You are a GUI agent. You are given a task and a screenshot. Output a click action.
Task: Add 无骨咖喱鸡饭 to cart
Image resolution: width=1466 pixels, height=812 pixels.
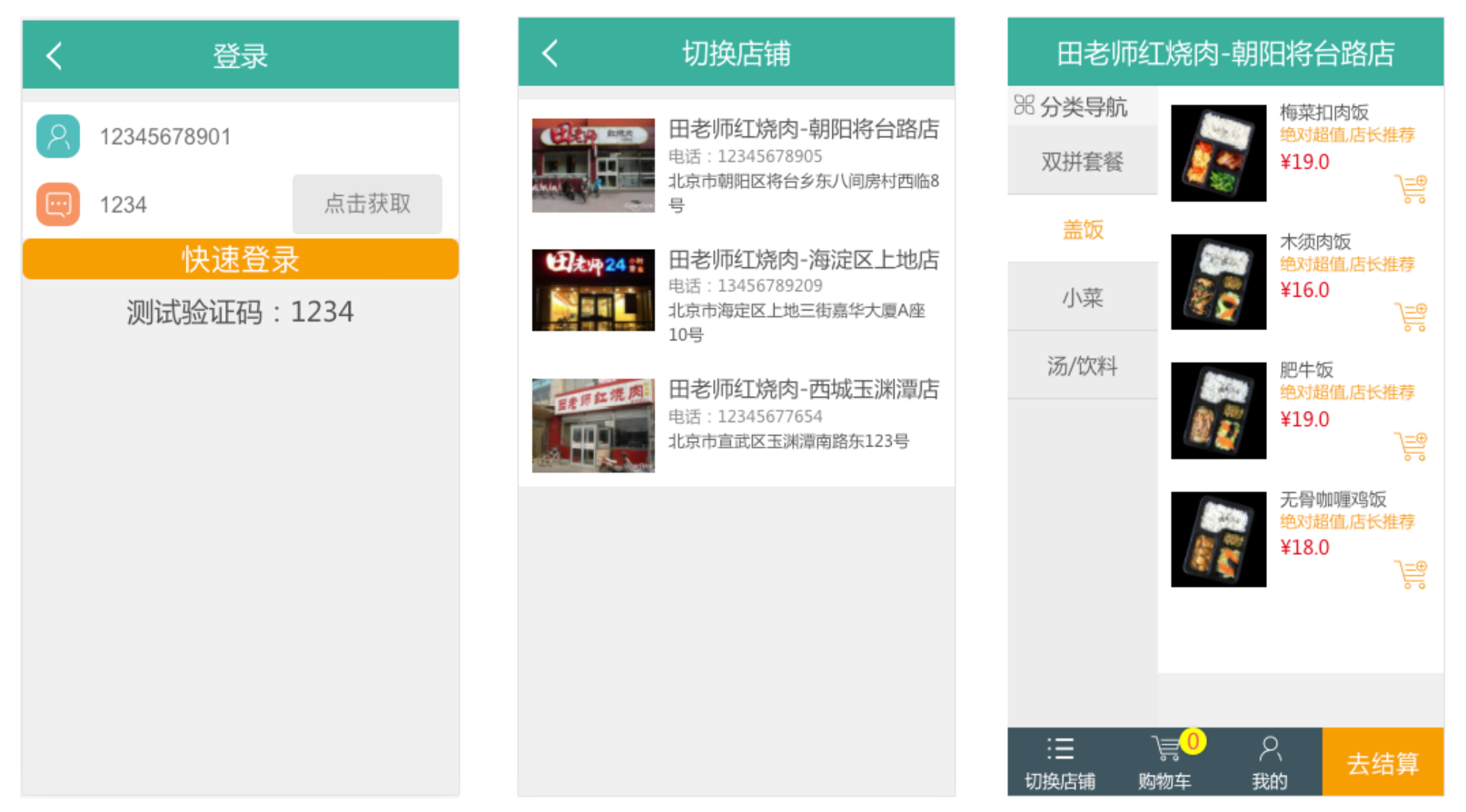pos(1412,574)
